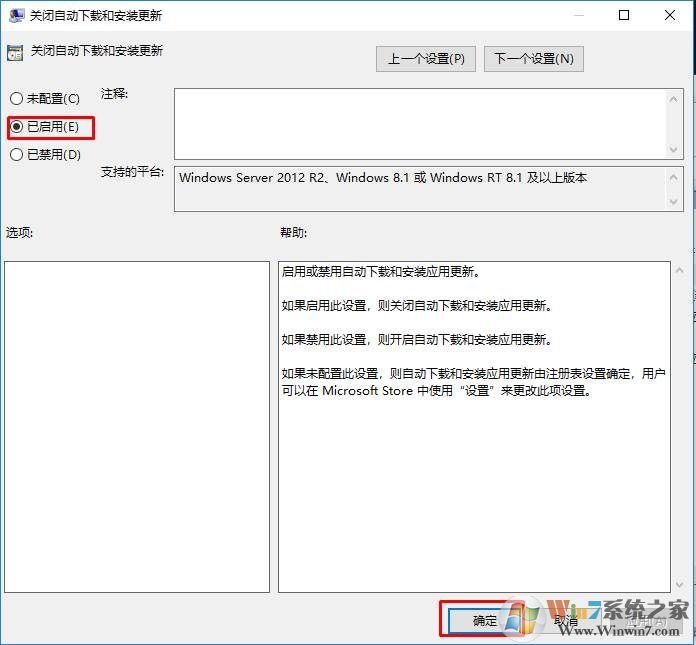Click the supported platform text Windows Server 2012 R2

(383, 178)
